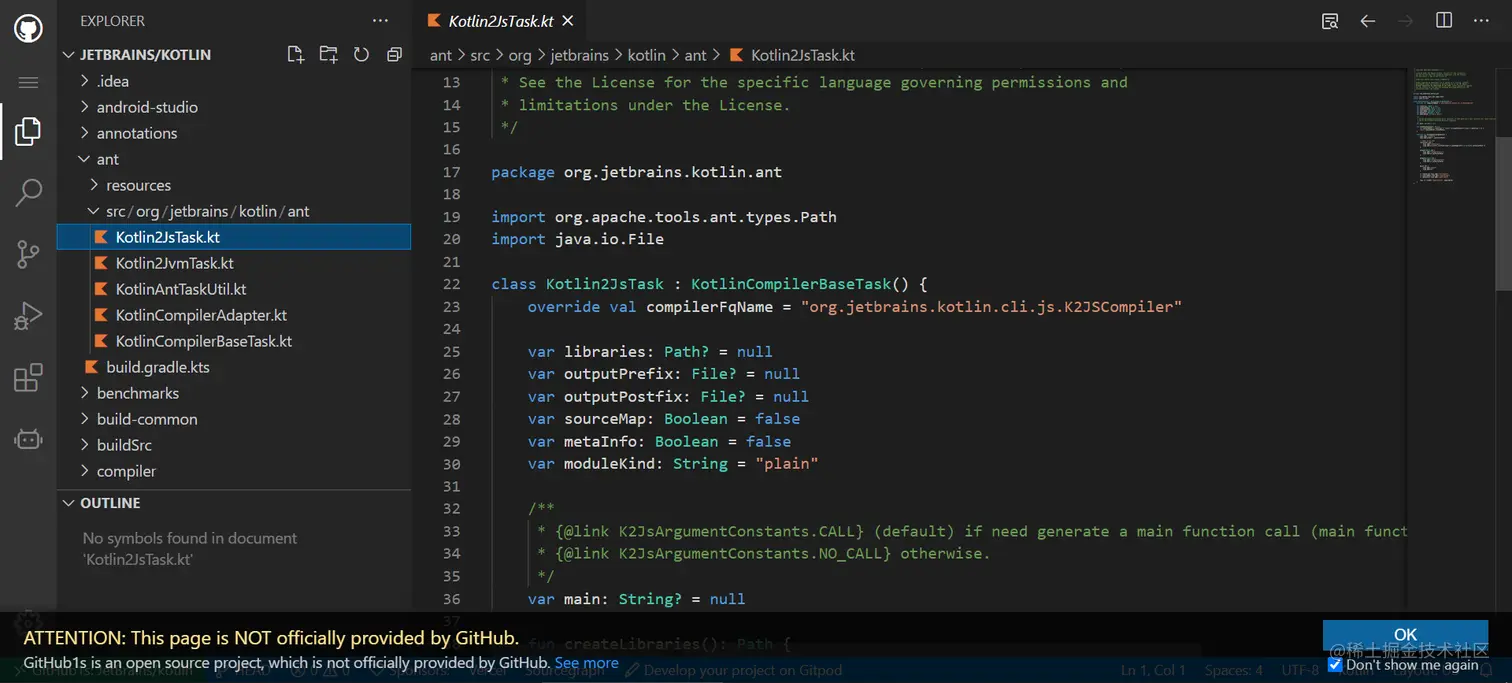Expand the resources folder
This screenshot has width=1512, height=683.
click(138, 185)
